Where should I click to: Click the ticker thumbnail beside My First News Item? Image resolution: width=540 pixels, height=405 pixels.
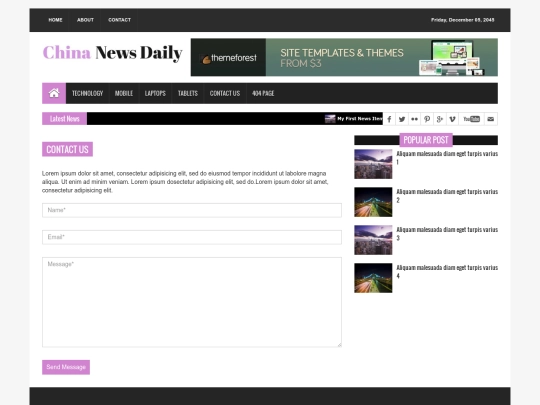coord(330,119)
